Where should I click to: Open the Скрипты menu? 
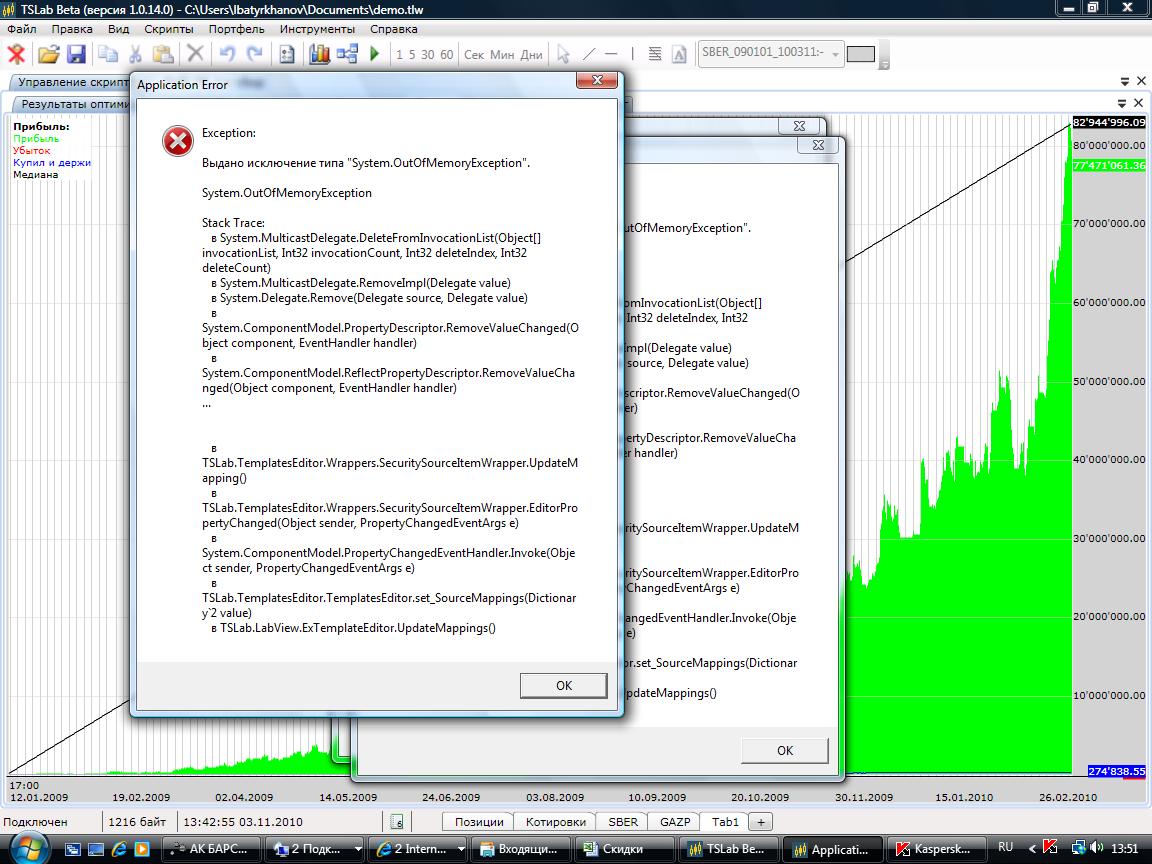[168, 29]
